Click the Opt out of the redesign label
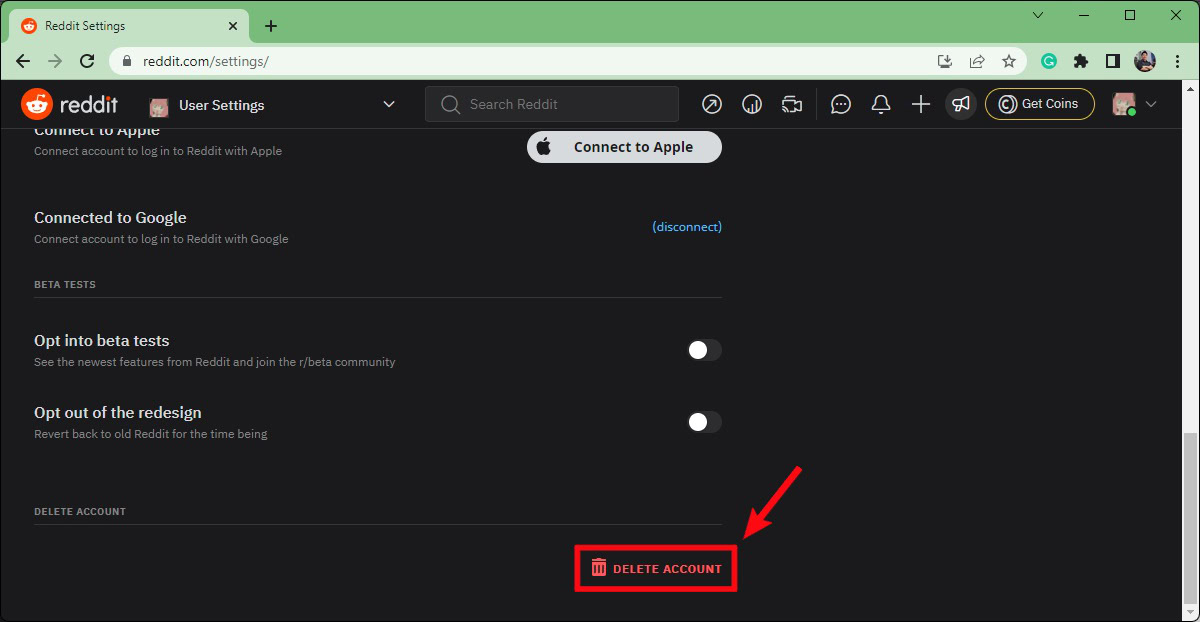Image resolution: width=1200 pixels, height=622 pixels. pos(118,413)
